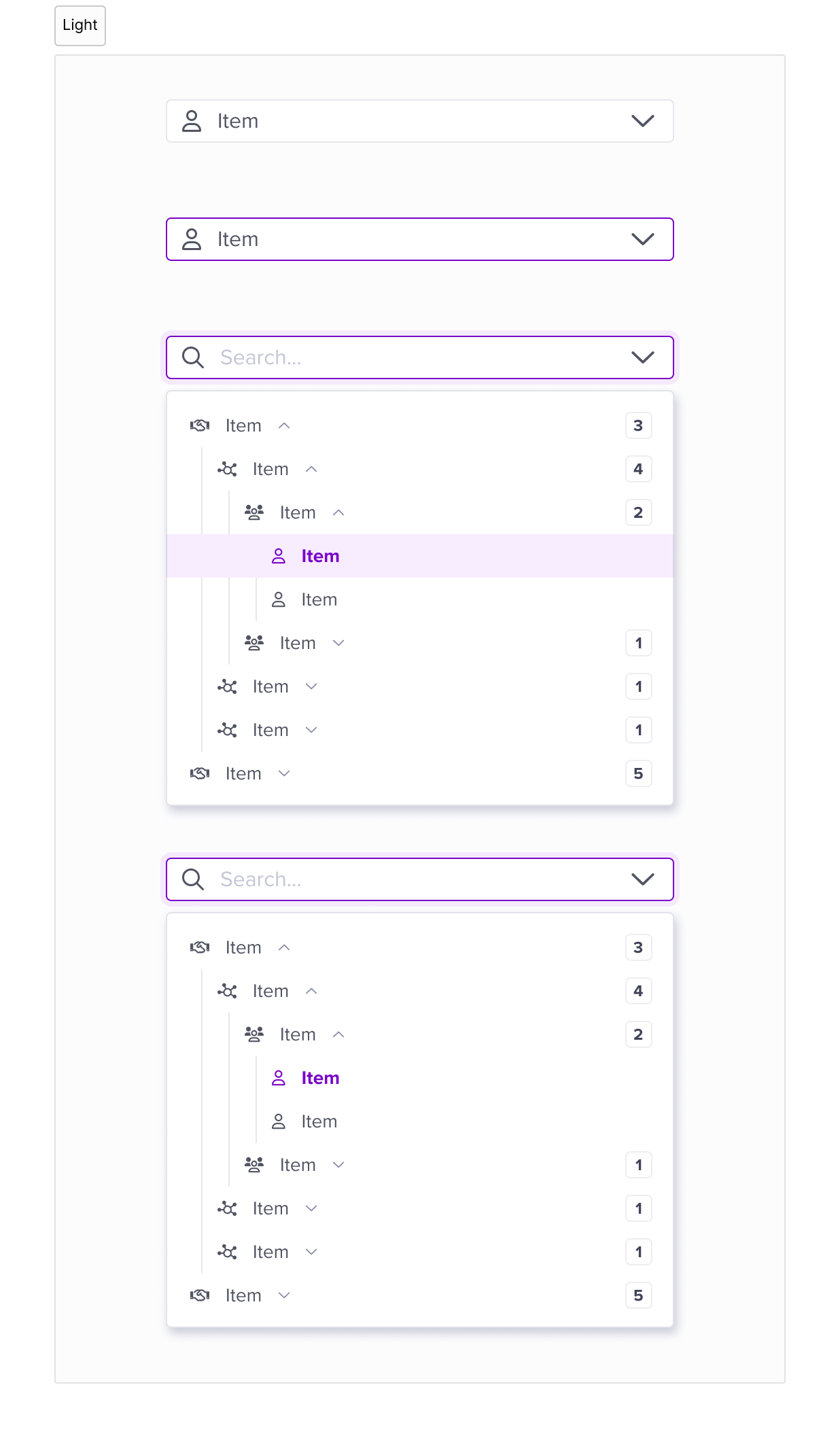Click the badge showing 5 in the first tree
The width and height of the screenshot is (840, 1438).
click(638, 773)
